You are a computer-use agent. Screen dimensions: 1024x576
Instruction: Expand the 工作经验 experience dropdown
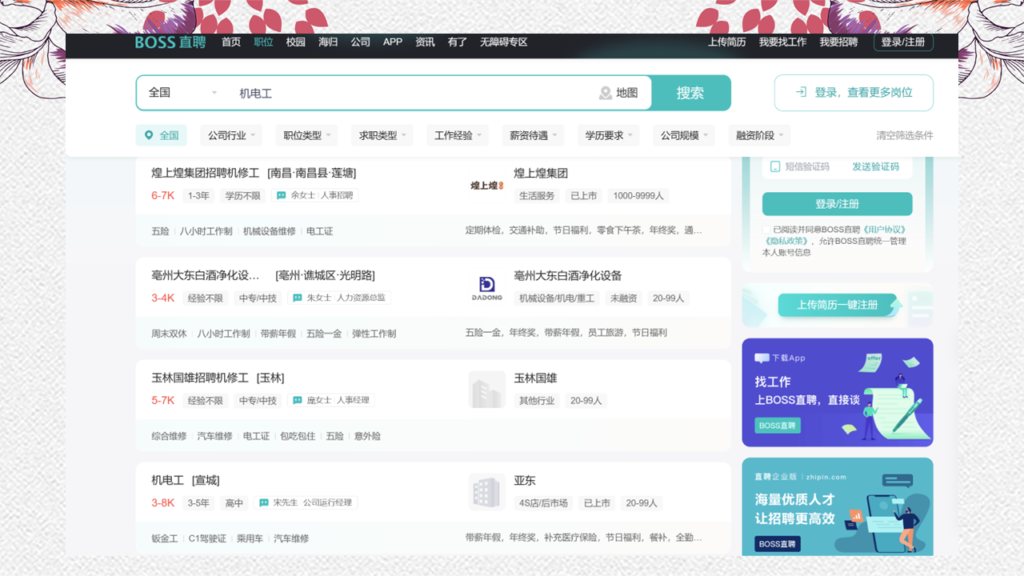pyautogui.click(x=458, y=135)
